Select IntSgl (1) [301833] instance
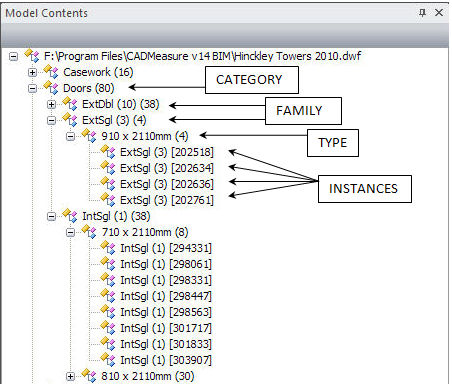The image size is (452, 384). 166,344
